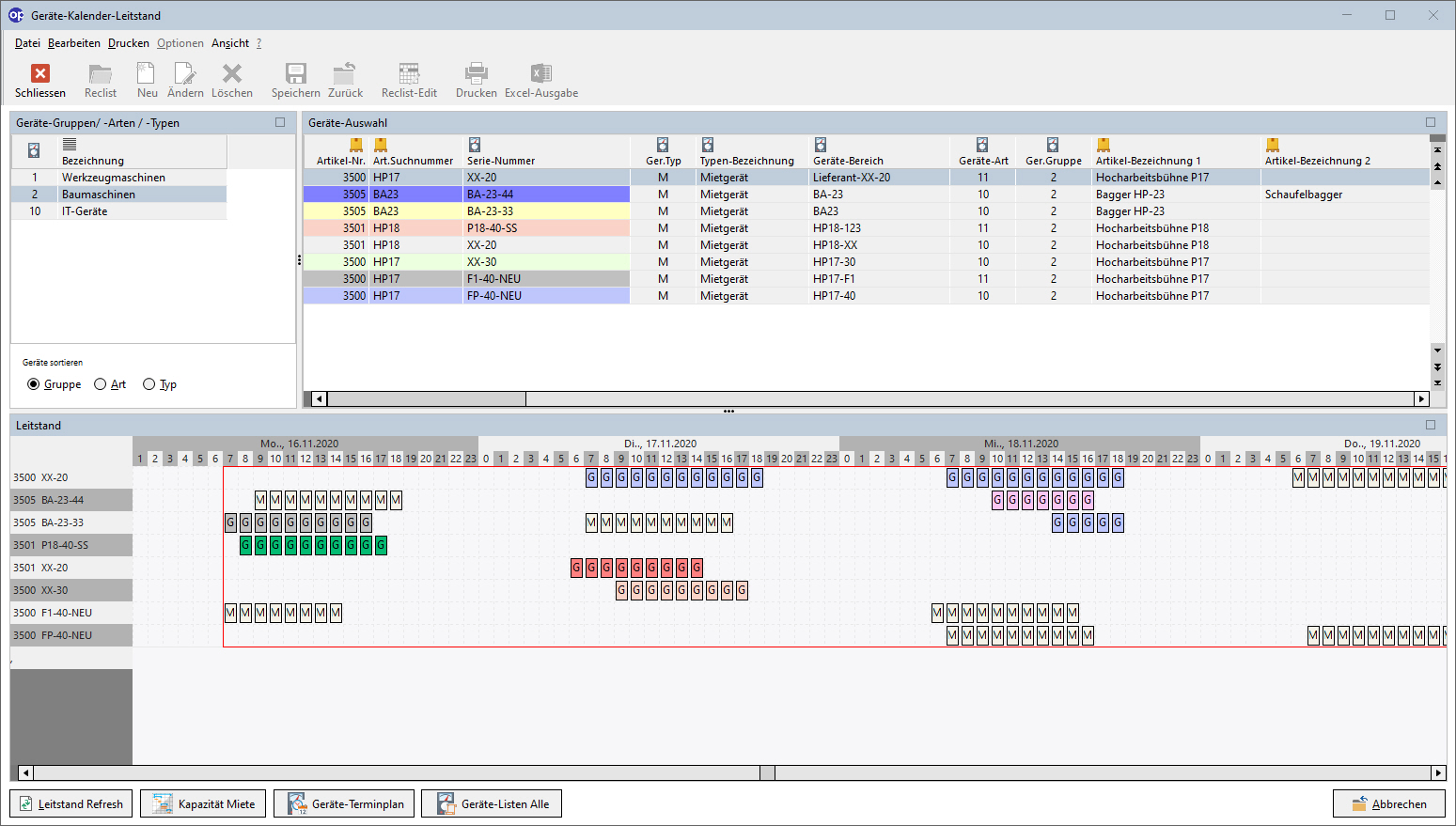
Task: Click the 3500 XX-30 timeline row label
Action: pyautogui.click(x=71, y=590)
